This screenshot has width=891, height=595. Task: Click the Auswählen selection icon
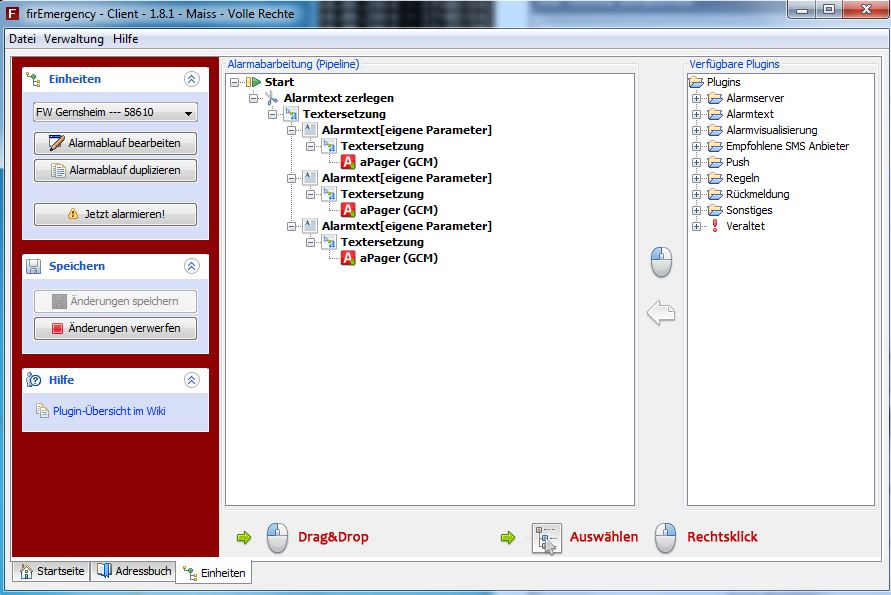547,538
